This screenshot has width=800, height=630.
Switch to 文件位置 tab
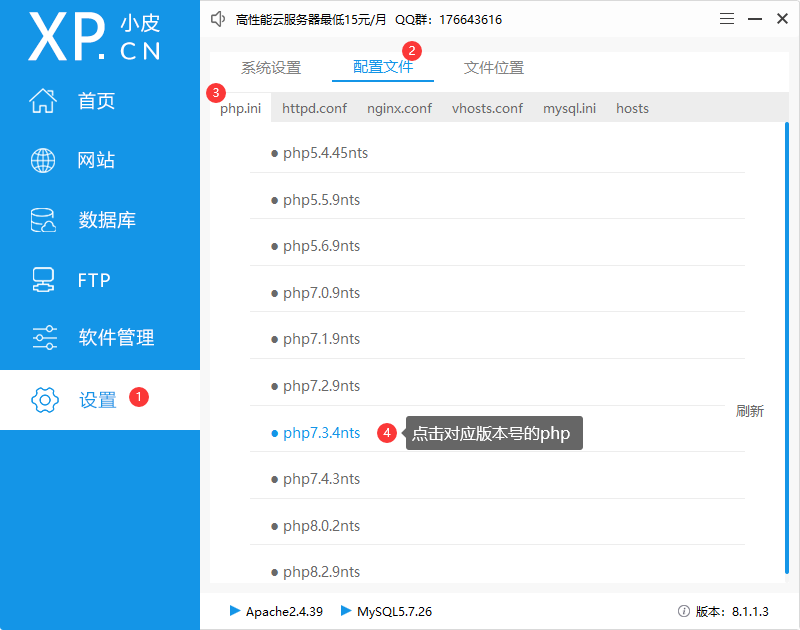(494, 67)
